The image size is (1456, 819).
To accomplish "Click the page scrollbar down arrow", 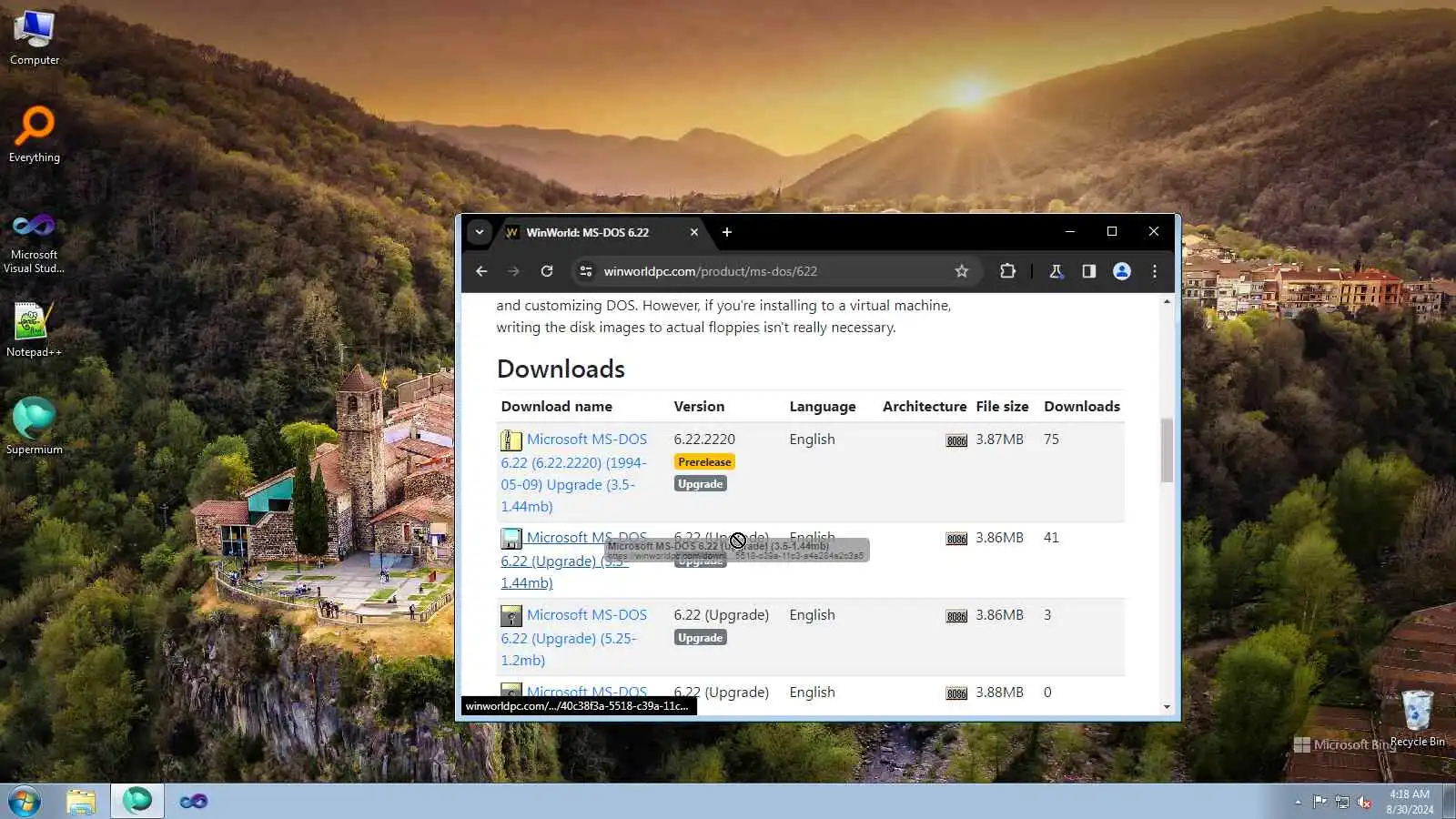I will point(1167,707).
